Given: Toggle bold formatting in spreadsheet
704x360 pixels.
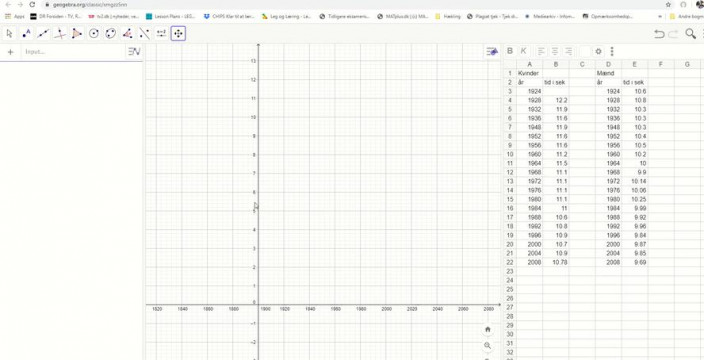Looking at the screenshot, I should [510, 51].
